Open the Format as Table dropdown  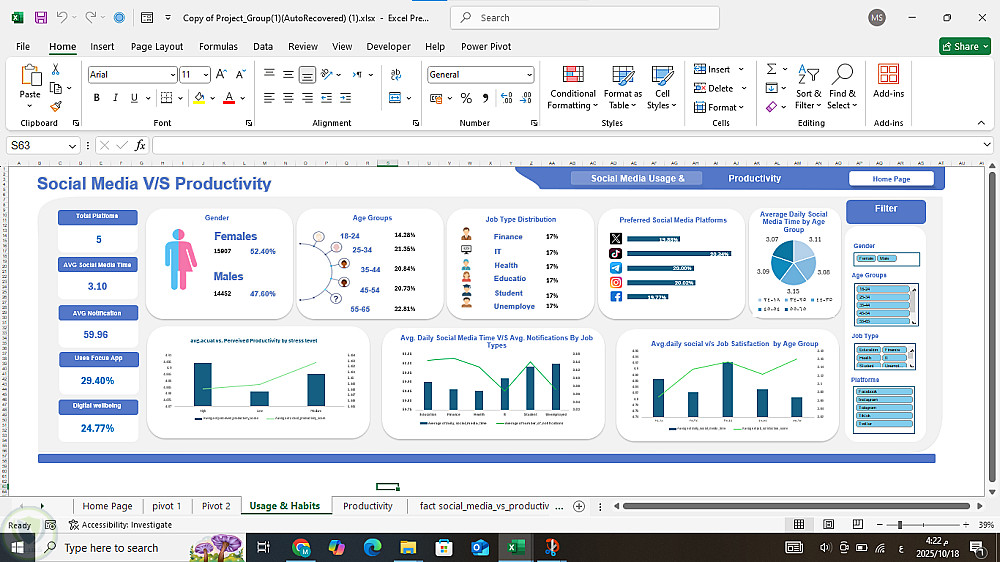coord(622,87)
